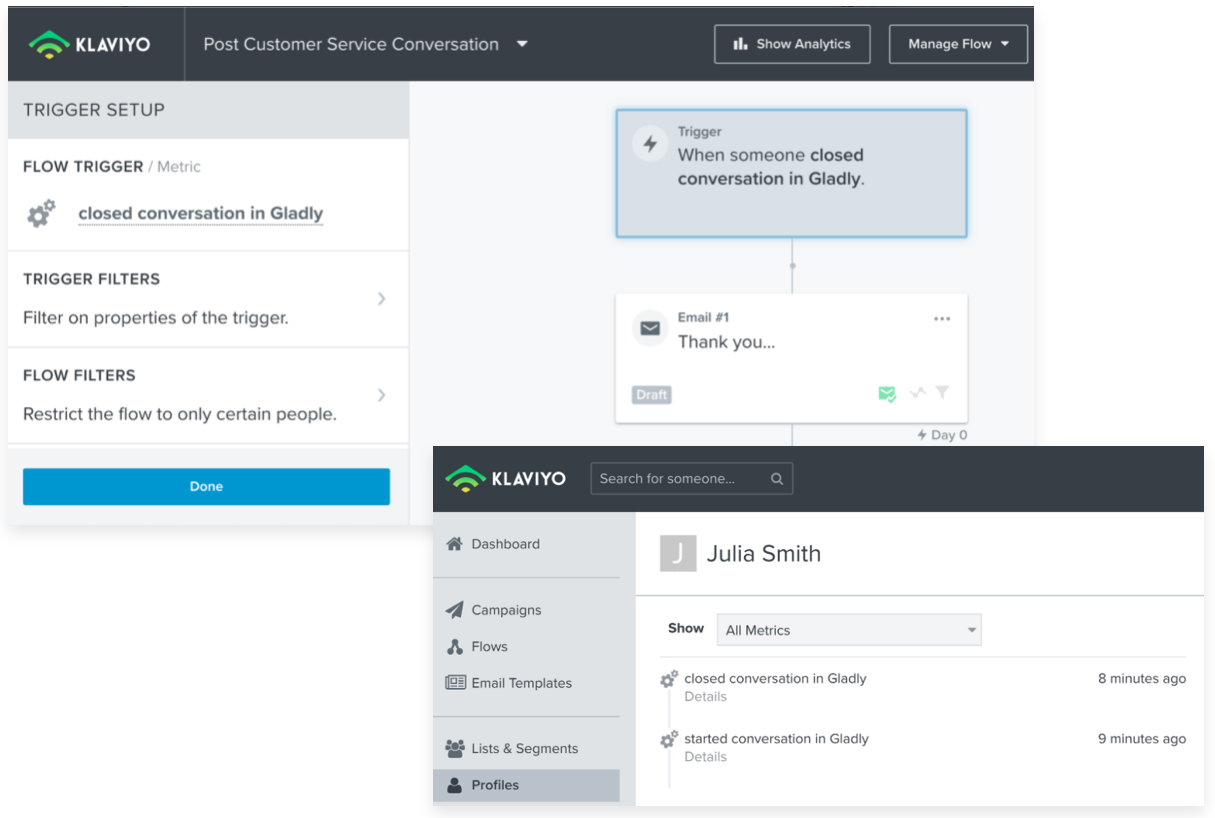Viewport: 1215px width, 818px height.
Task: Click the Day 0 marker below Email #1
Action: tap(942, 435)
